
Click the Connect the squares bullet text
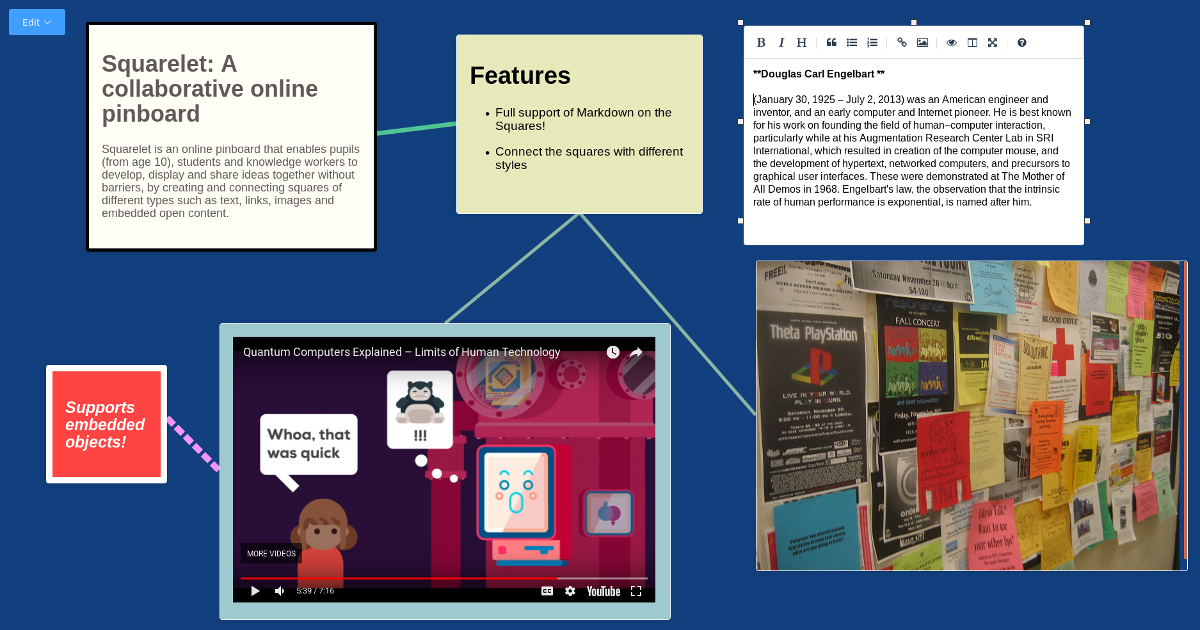[x=589, y=158]
